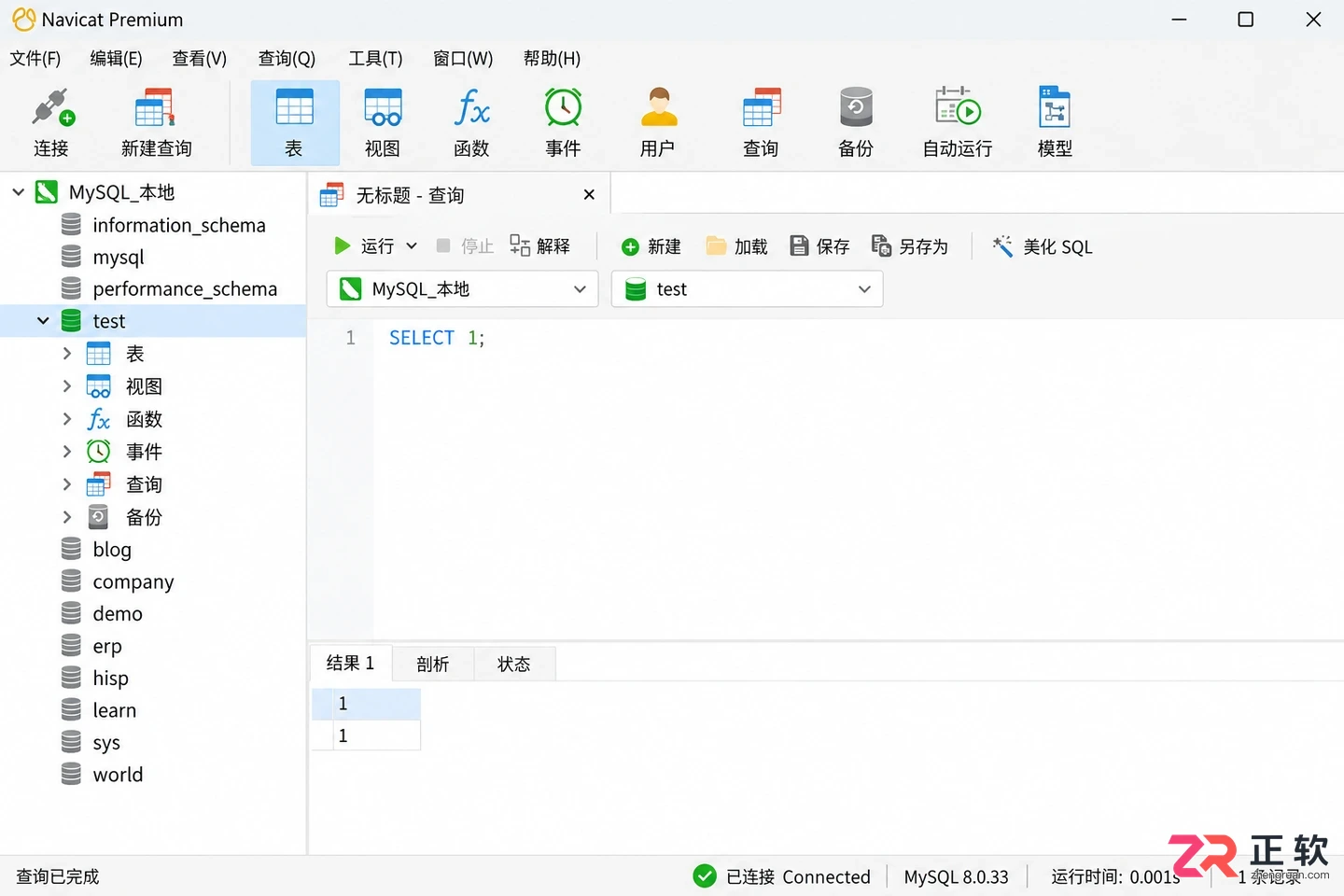Expand the 事件 node under test
This screenshot has height=896, width=1344.
(x=66, y=452)
